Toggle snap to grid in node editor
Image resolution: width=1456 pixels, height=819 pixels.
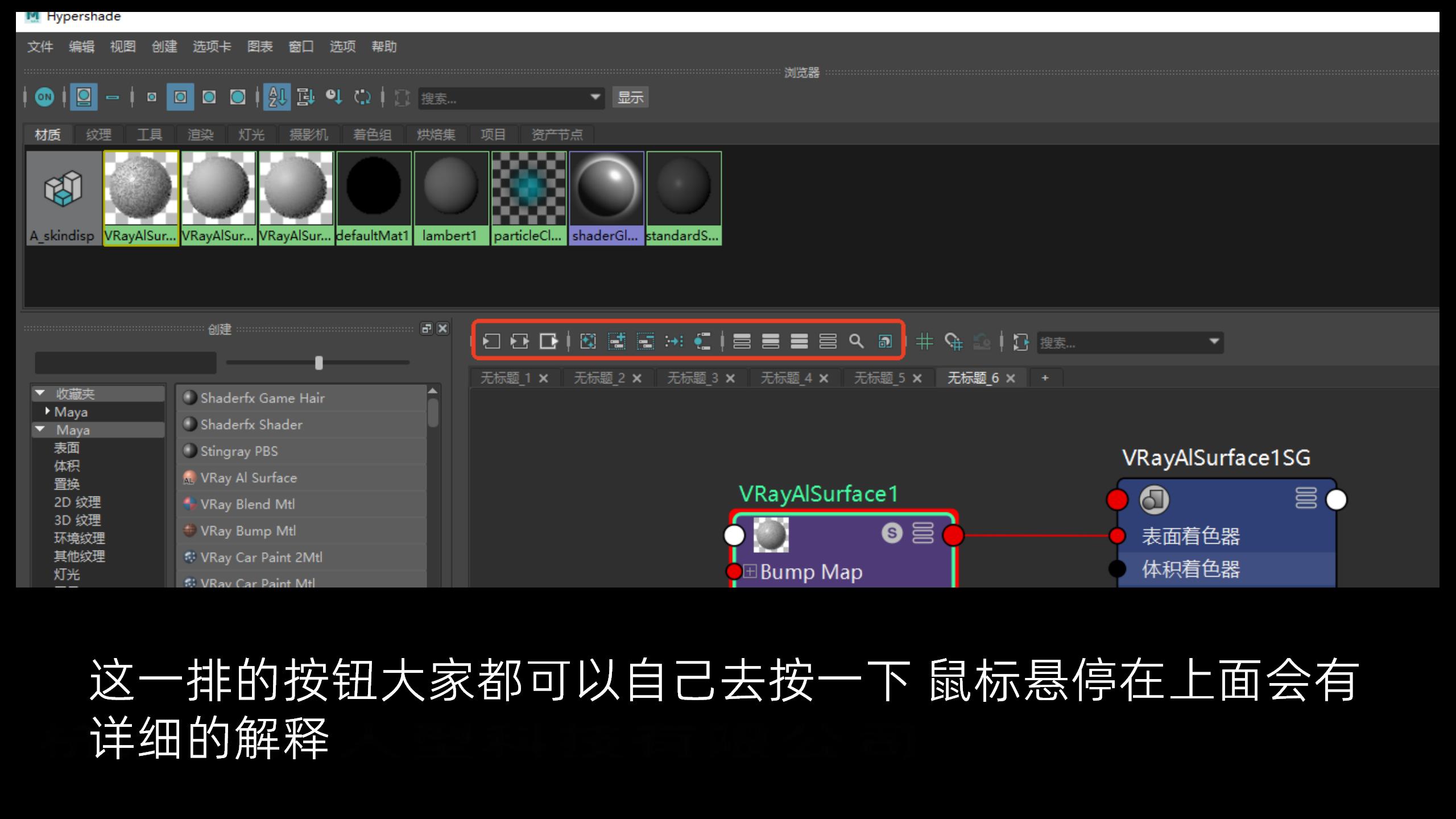[x=953, y=341]
